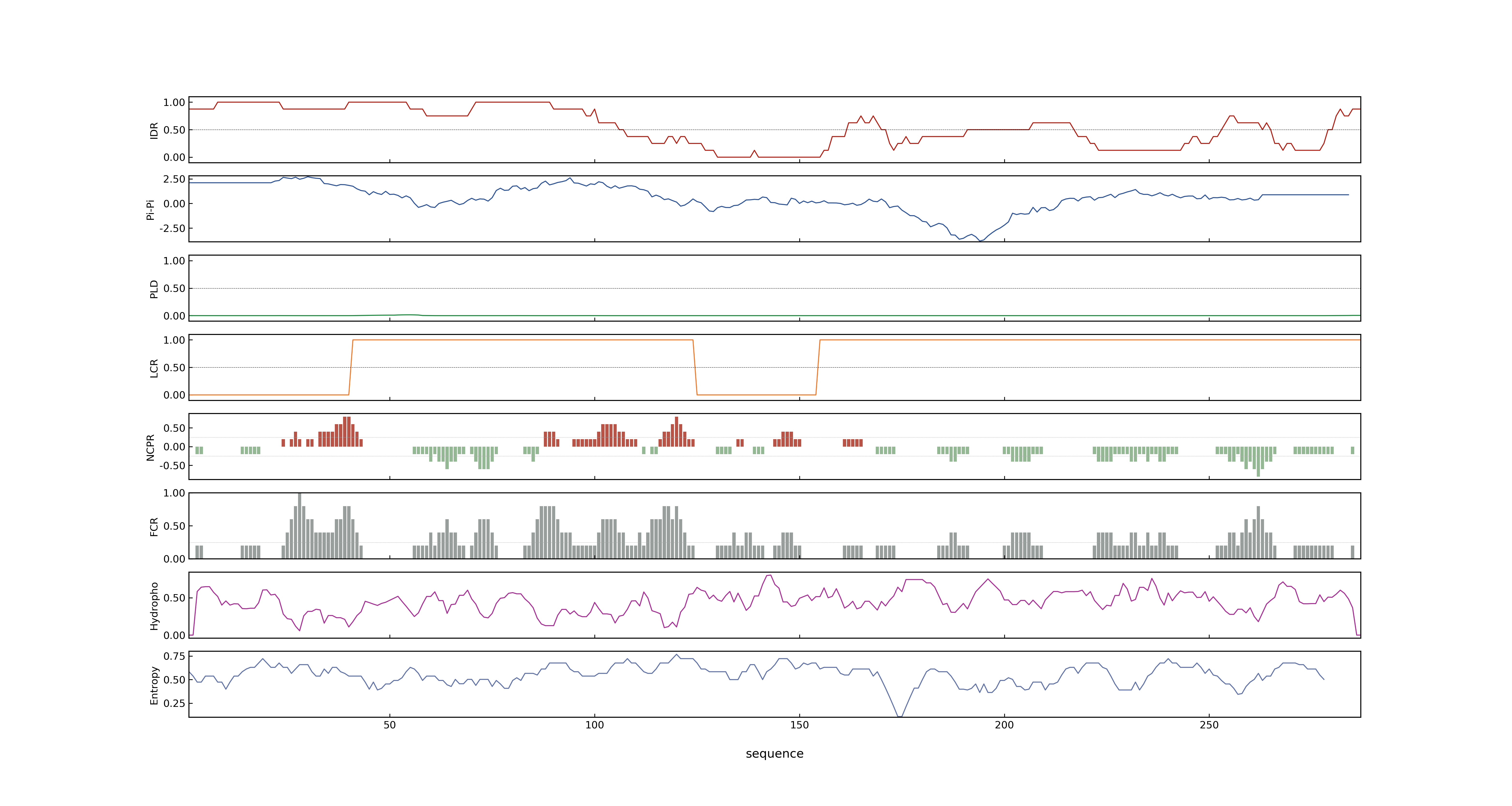
Task: Click the x-axis tick label 200
Action: (1004, 725)
